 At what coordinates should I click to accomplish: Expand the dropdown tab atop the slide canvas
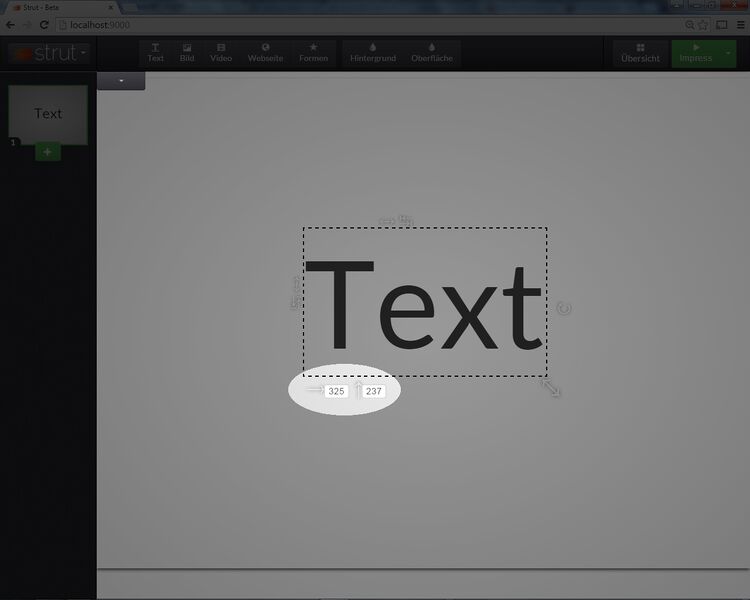click(121, 80)
